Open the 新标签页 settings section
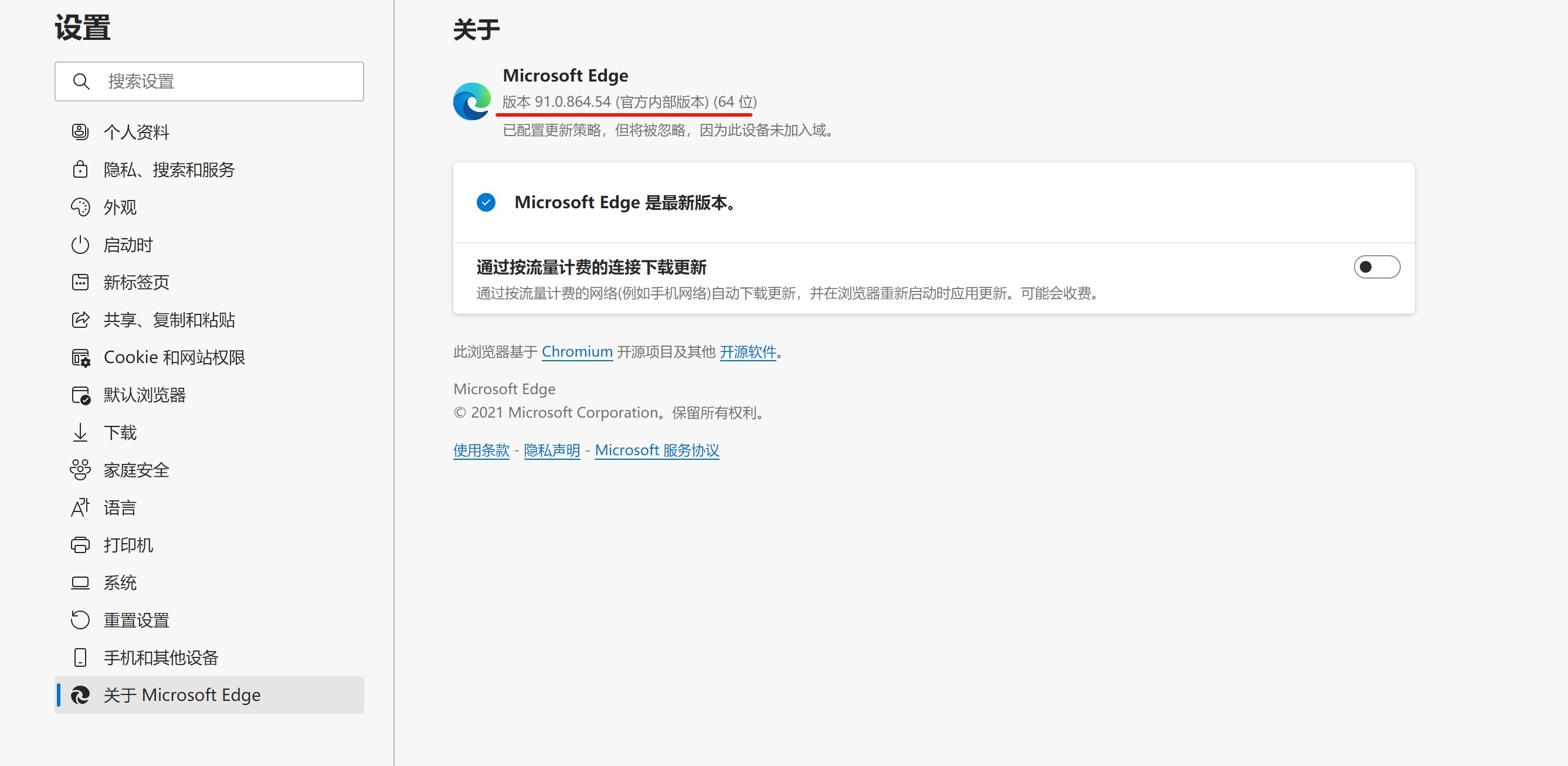The image size is (1568, 766). point(137,283)
